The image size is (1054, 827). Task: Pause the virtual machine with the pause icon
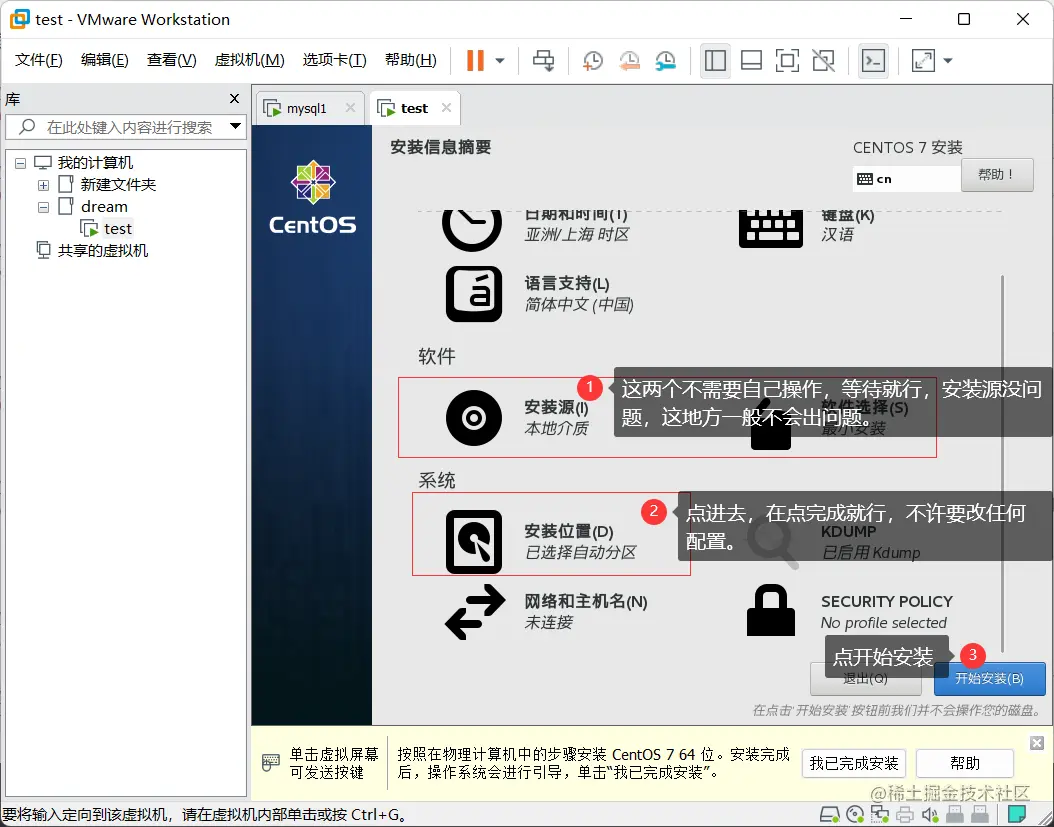(x=475, y=61)
